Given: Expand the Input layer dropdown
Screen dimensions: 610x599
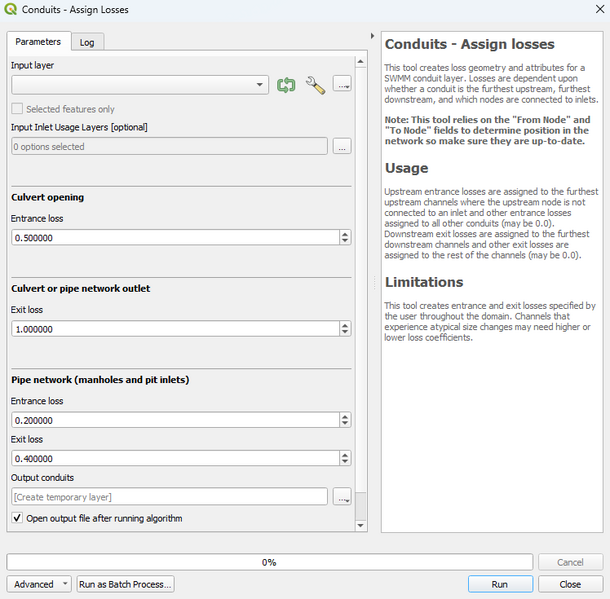Looking at the screenshot, I should [260, 85].
